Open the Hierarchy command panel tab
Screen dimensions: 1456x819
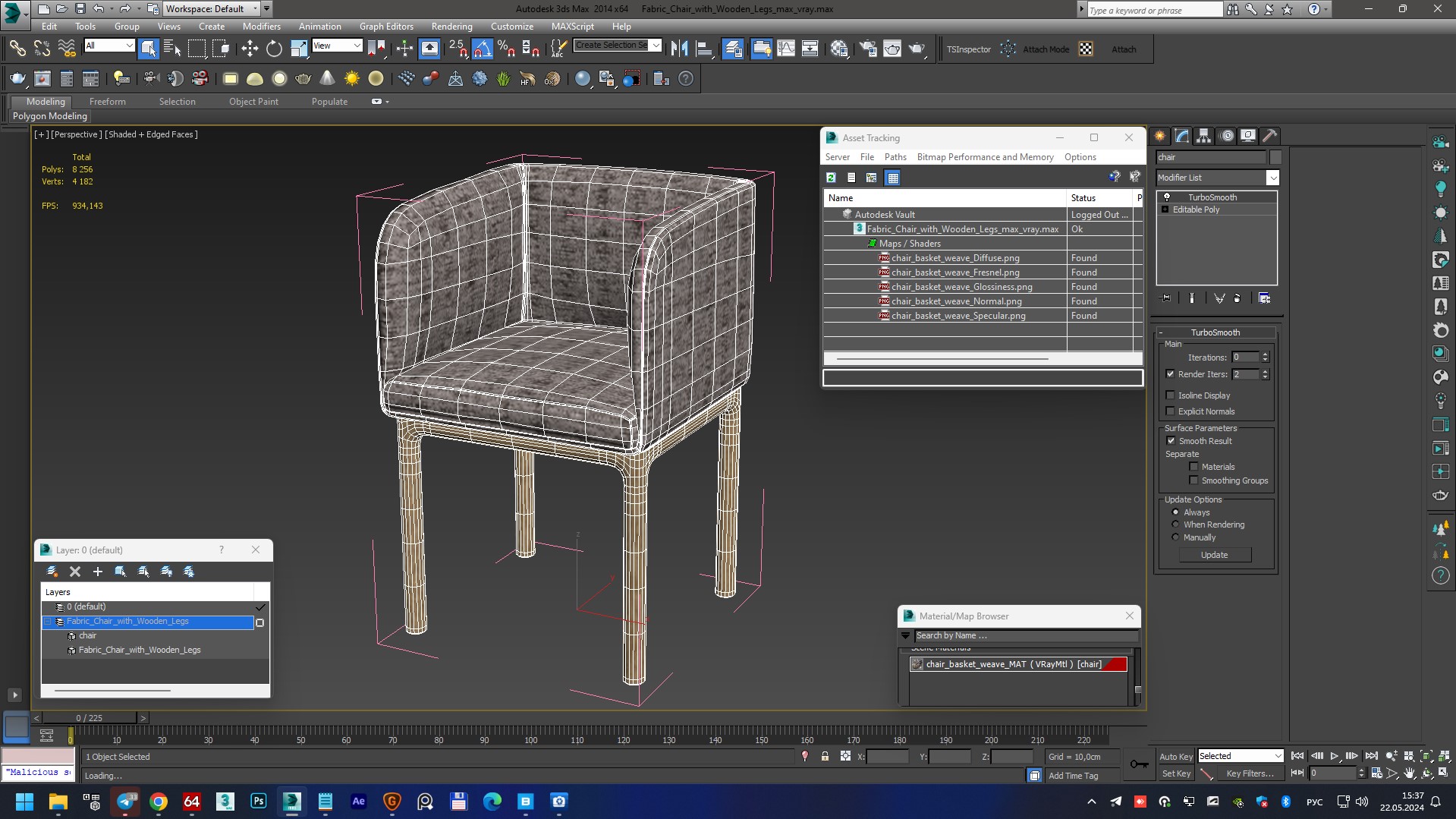tap(1204, 136)
